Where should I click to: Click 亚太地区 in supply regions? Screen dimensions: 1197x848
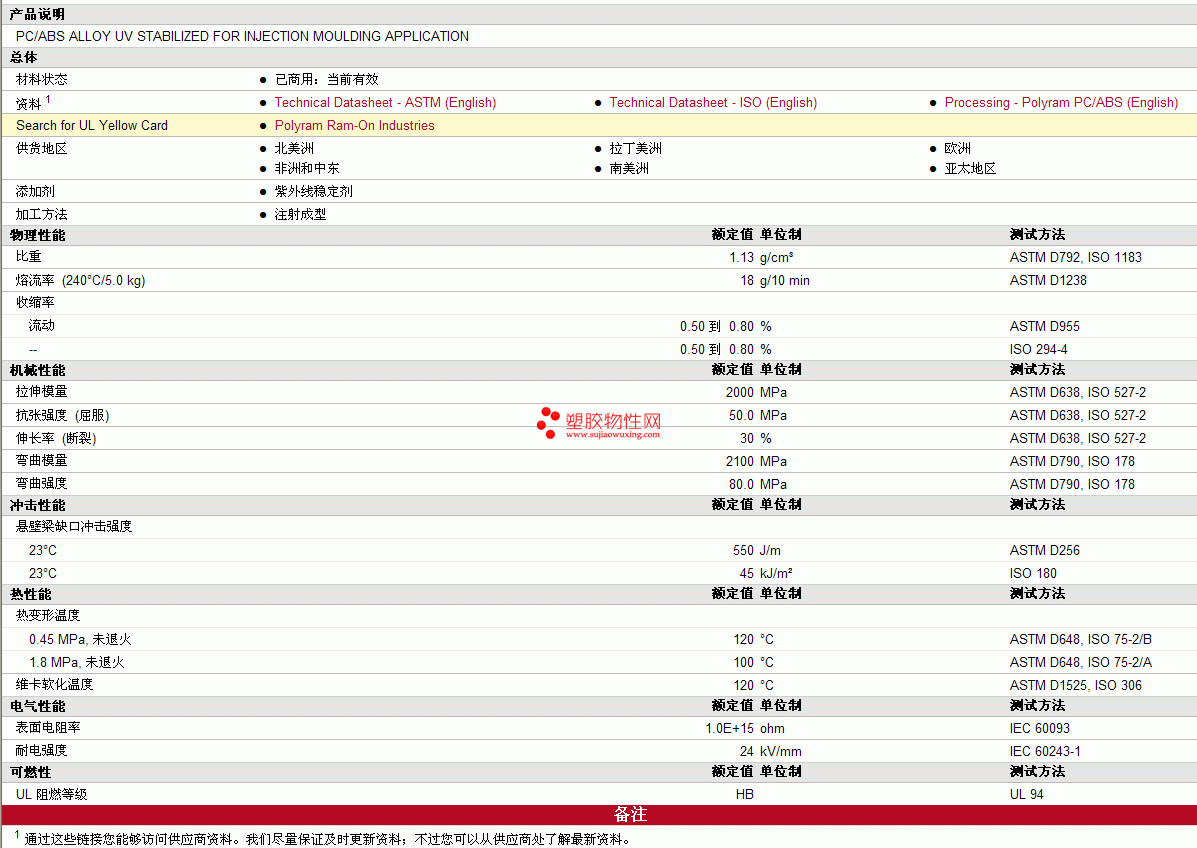pos(970,168)
